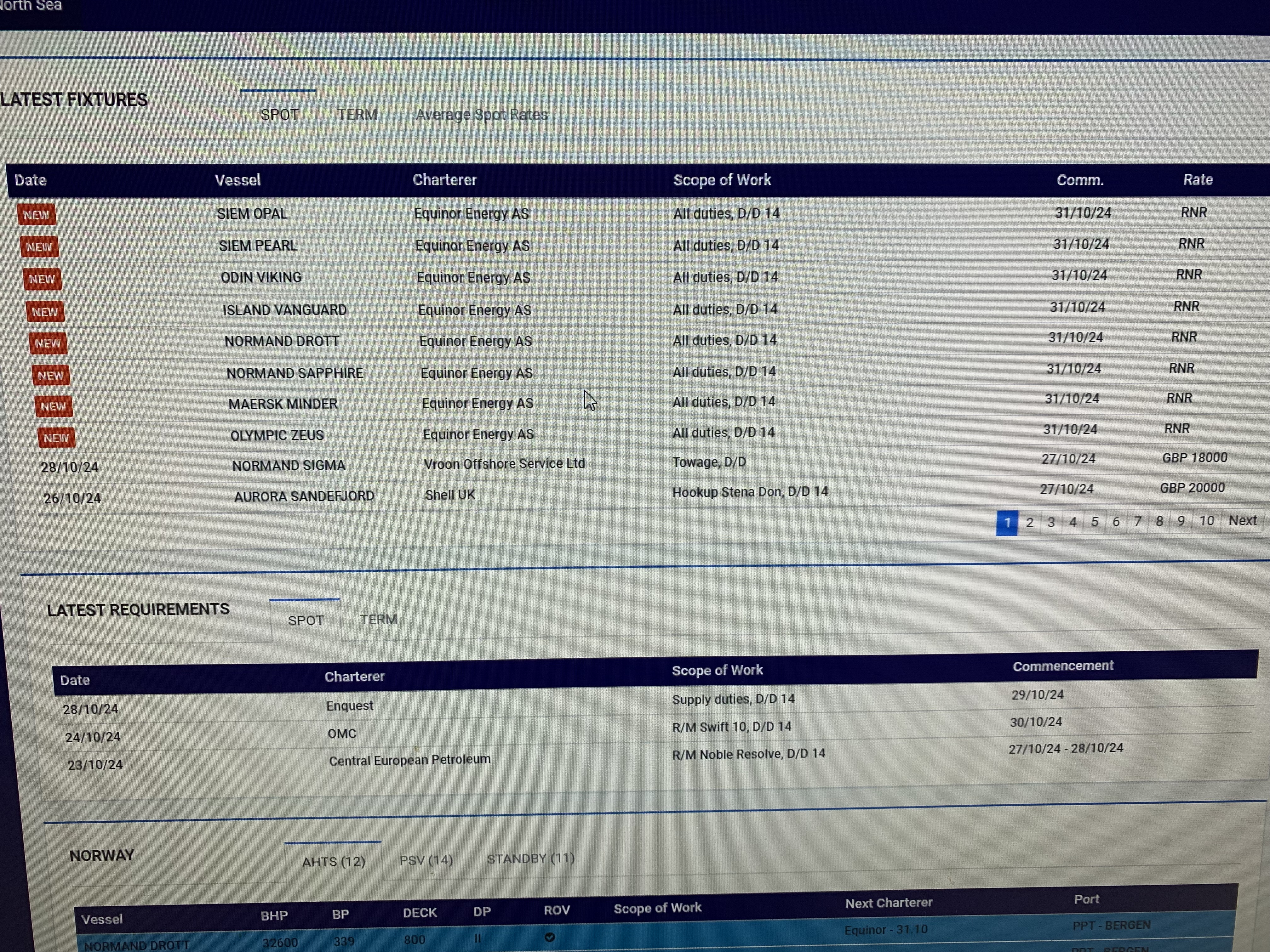Image resolution: width=1270 pixels, height=952 pixels.
Task: Click NEW badge on OLYMPIC ZEUS row
Action: tap(56, 438)
